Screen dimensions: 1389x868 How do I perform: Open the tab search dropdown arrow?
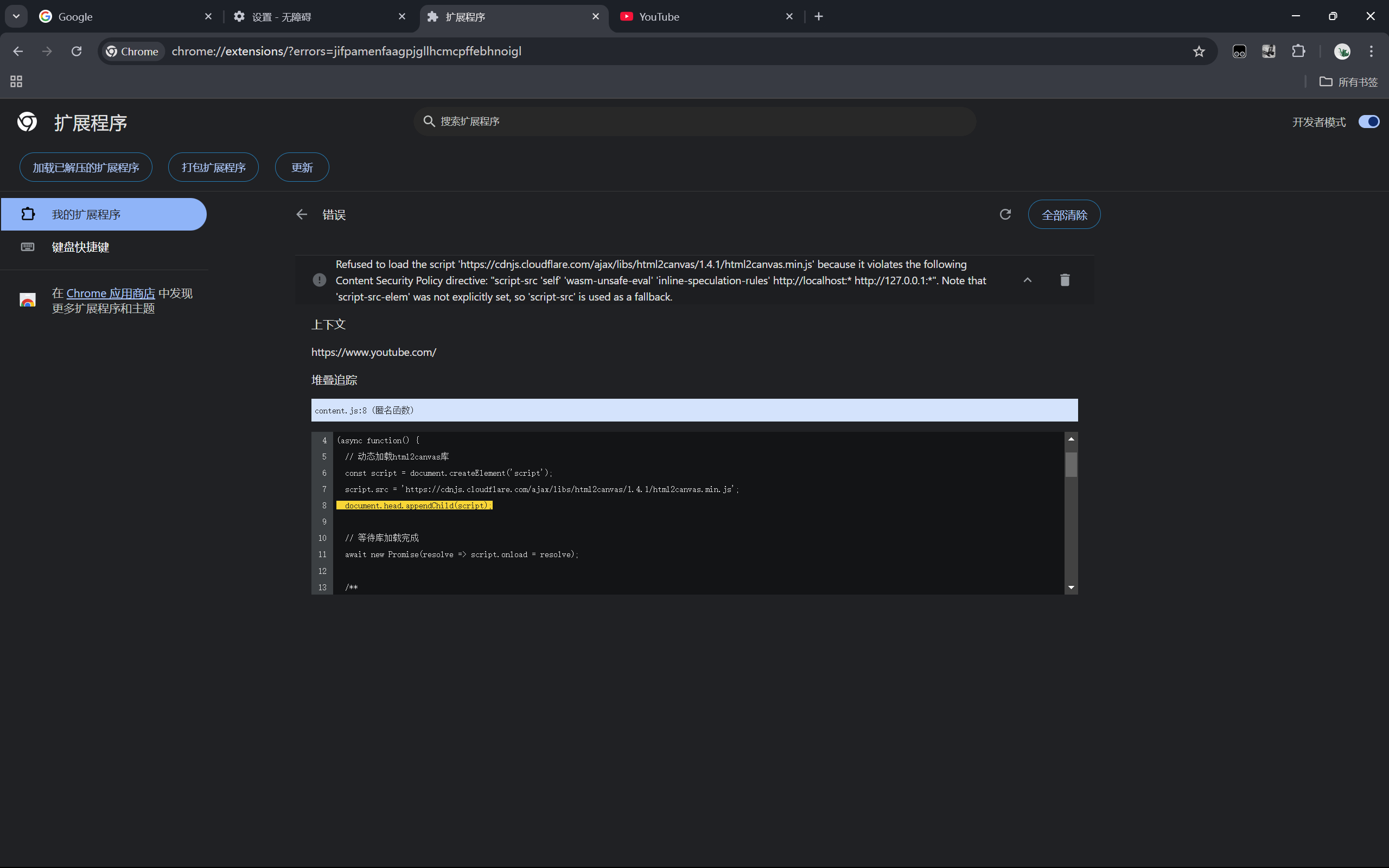[x=16, y=16]
